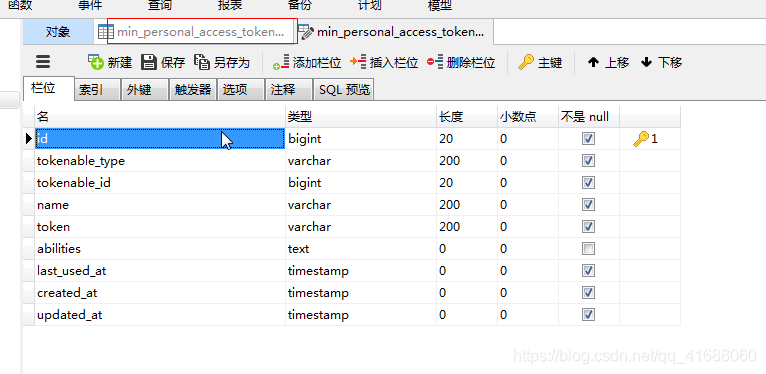Click the Save As (另存为) button
Screen dimensions: 766x374
222,62
